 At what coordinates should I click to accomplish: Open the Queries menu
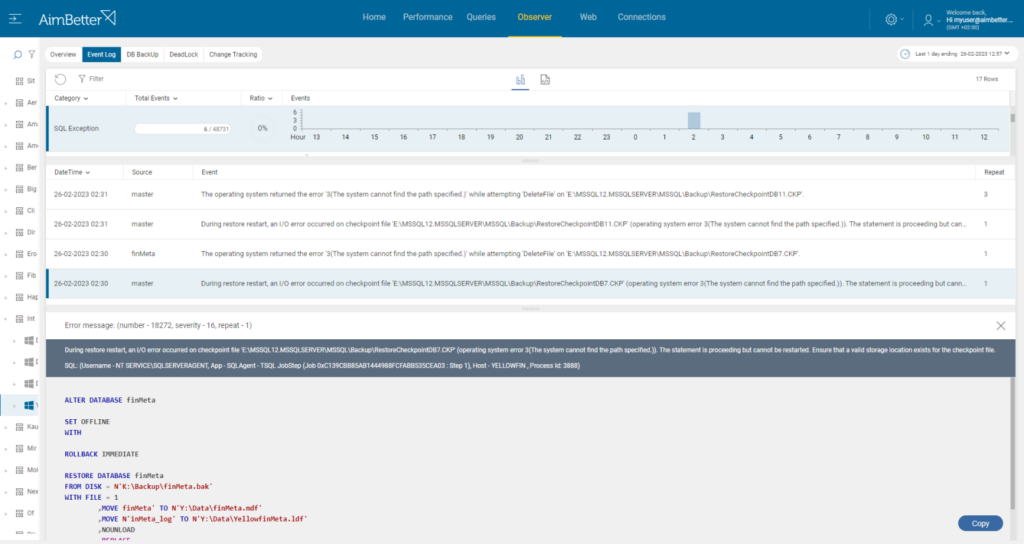481,18
